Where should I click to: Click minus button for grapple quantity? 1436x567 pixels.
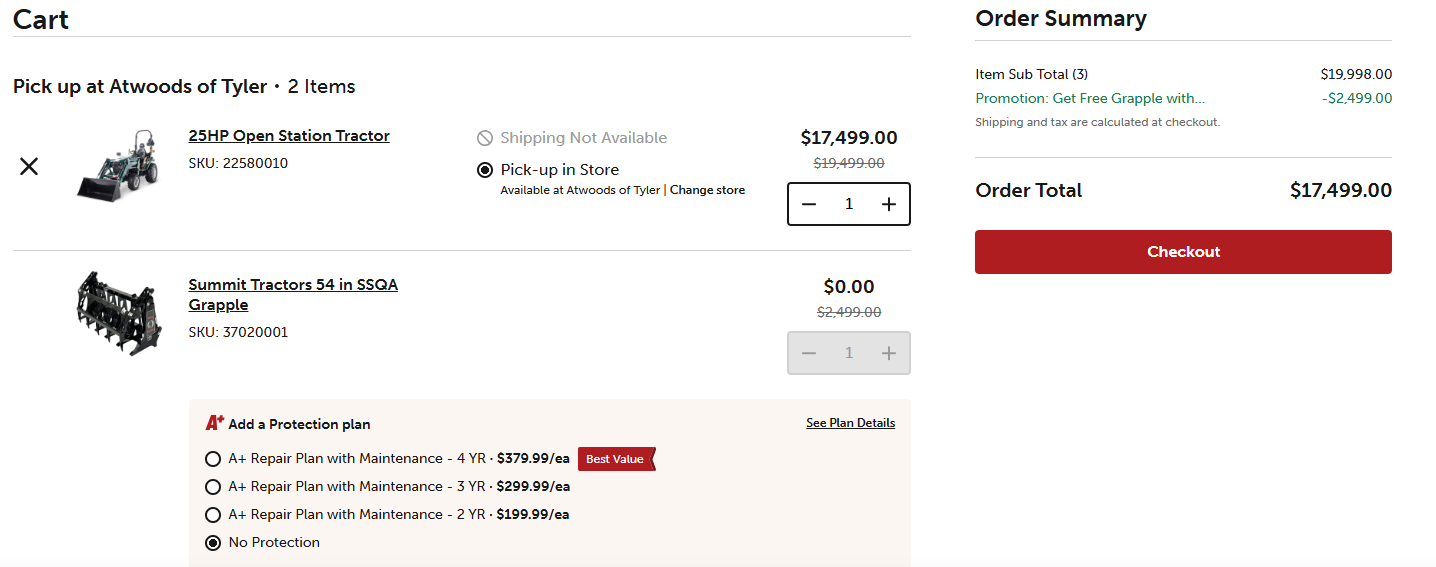point(809,353)
